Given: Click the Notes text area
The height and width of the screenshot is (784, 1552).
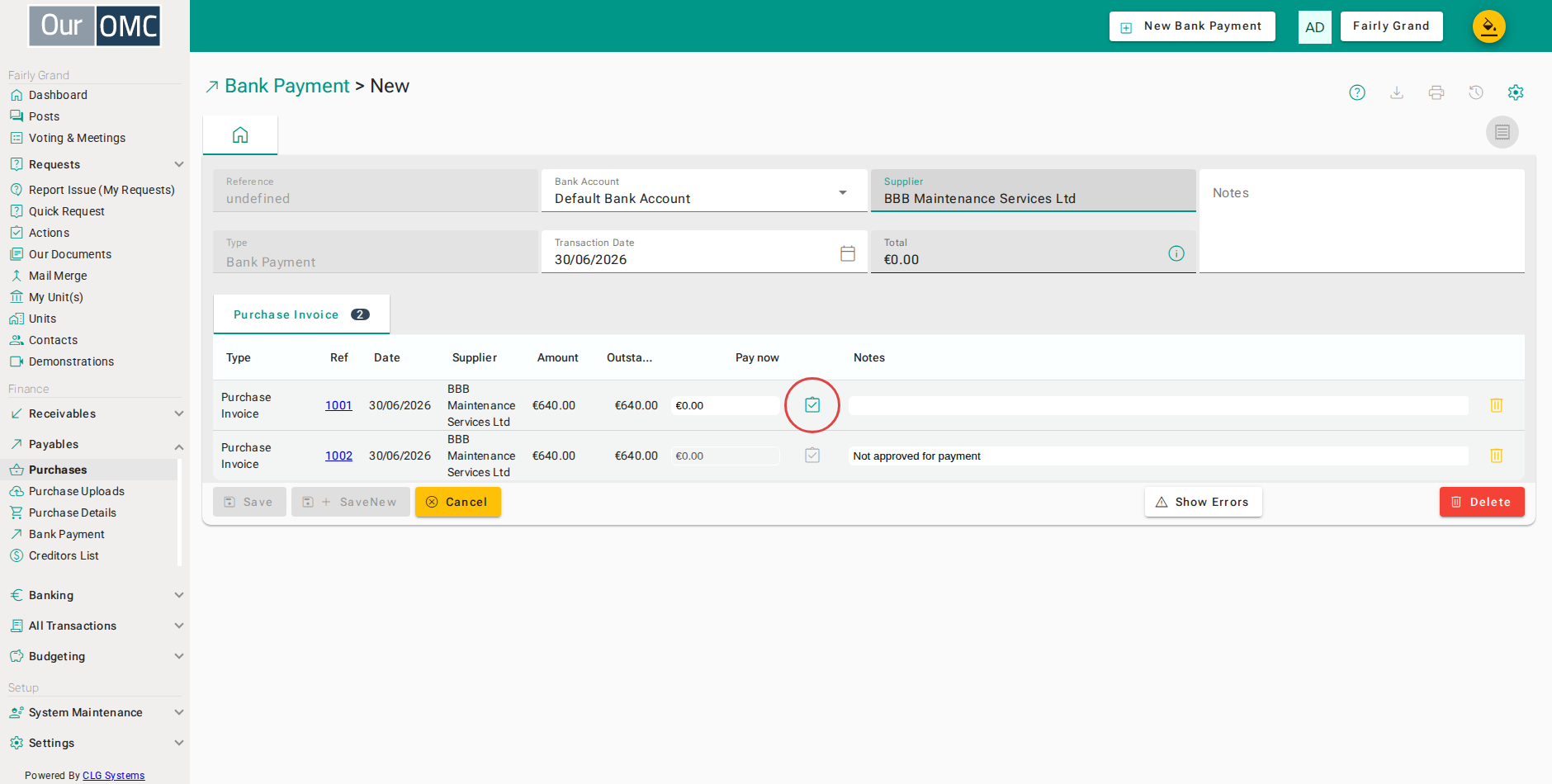Looking at the screenshot, I should pos(1362,221).
